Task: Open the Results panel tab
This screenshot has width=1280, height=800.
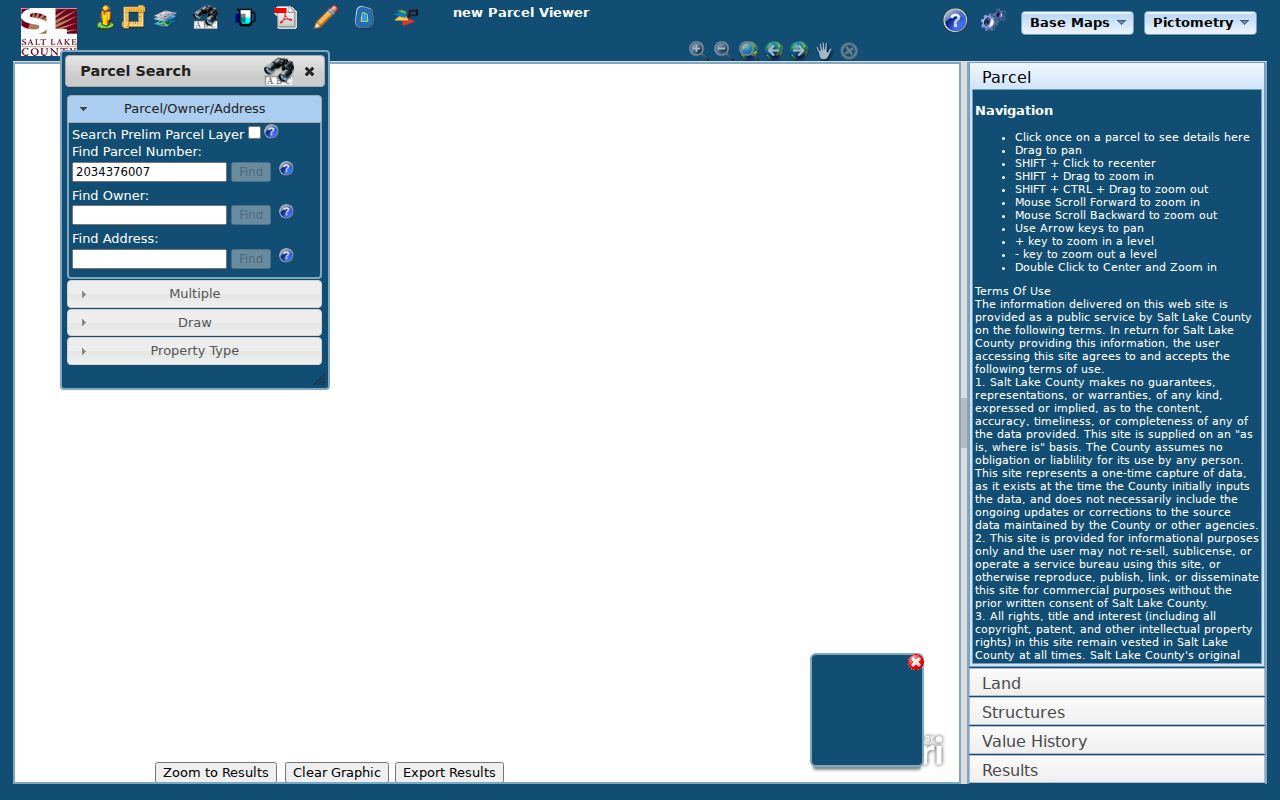Action: 1117,770
